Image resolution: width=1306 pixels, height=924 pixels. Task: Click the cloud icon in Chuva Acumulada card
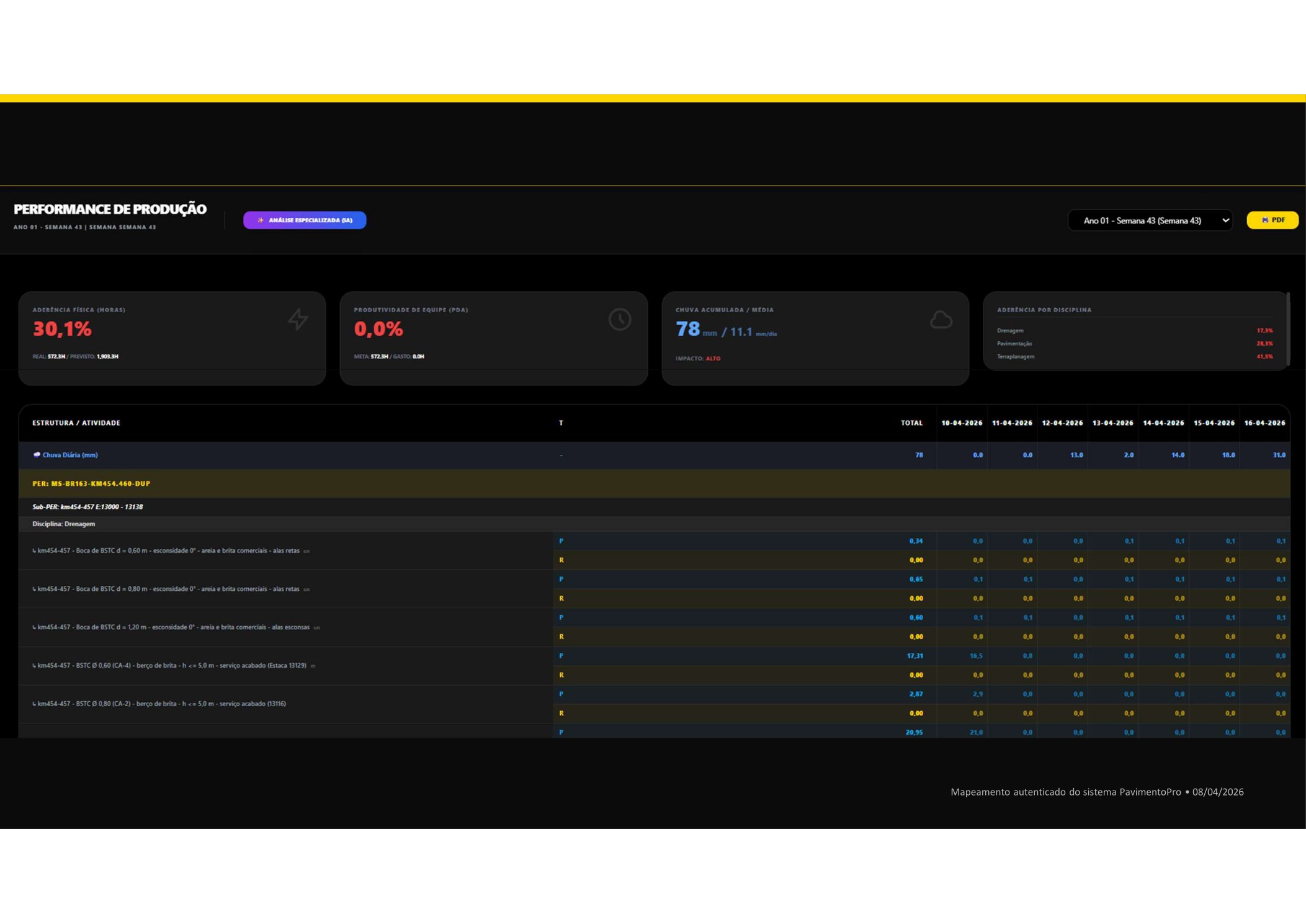(x=941, y=319)
